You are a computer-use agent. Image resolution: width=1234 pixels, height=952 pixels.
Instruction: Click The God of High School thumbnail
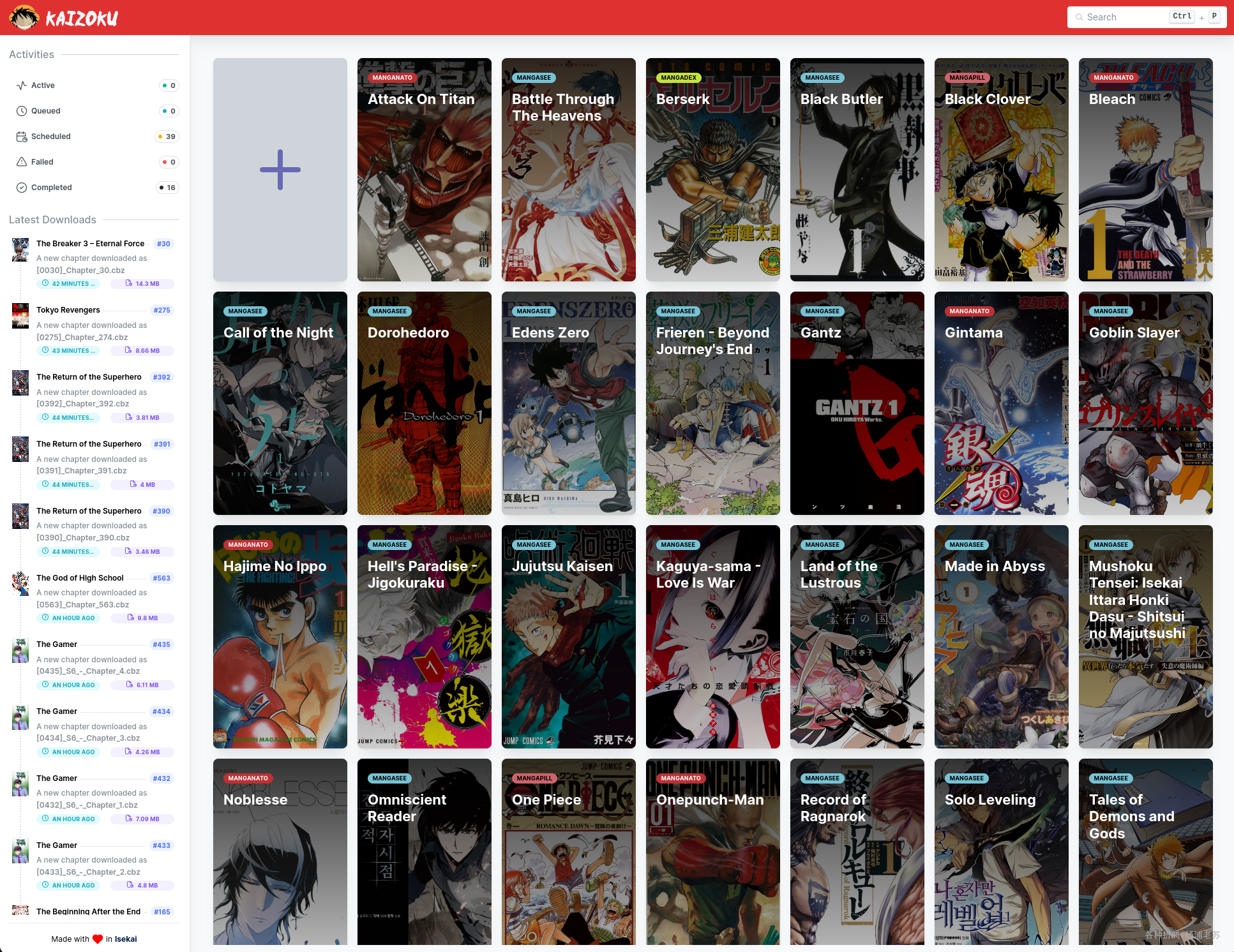tap(20, 583)
